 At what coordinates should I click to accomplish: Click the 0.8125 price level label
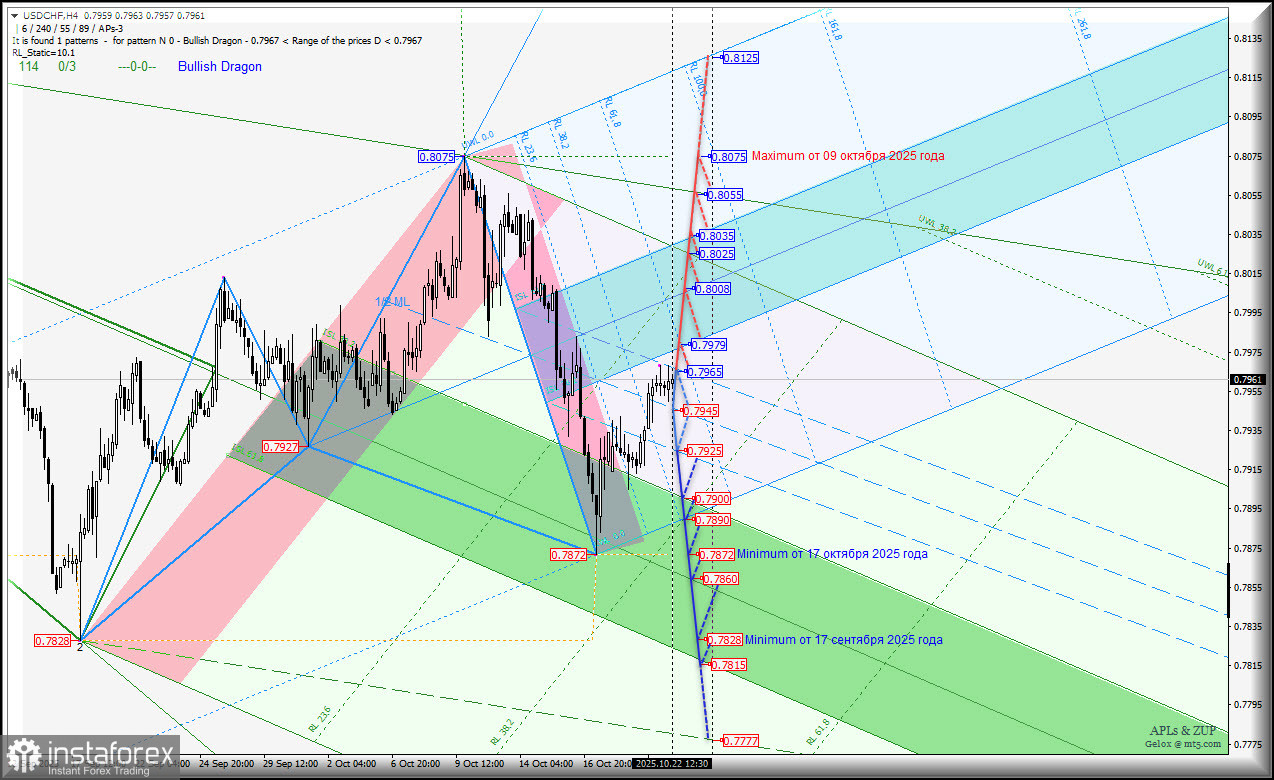(x=740, y=58)
